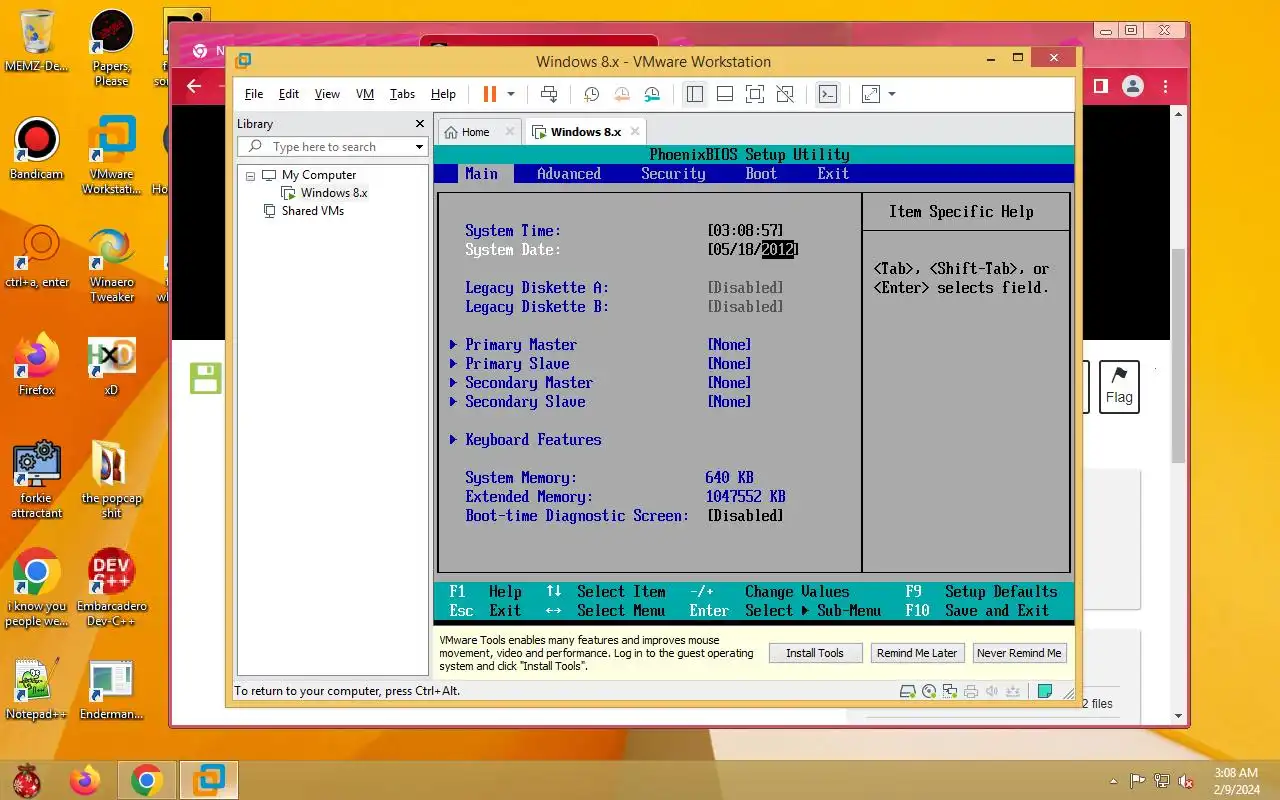This screenshot has width=1280, height=800.
Task: Take a snapshot of the virtual machine
Action: 591,94
